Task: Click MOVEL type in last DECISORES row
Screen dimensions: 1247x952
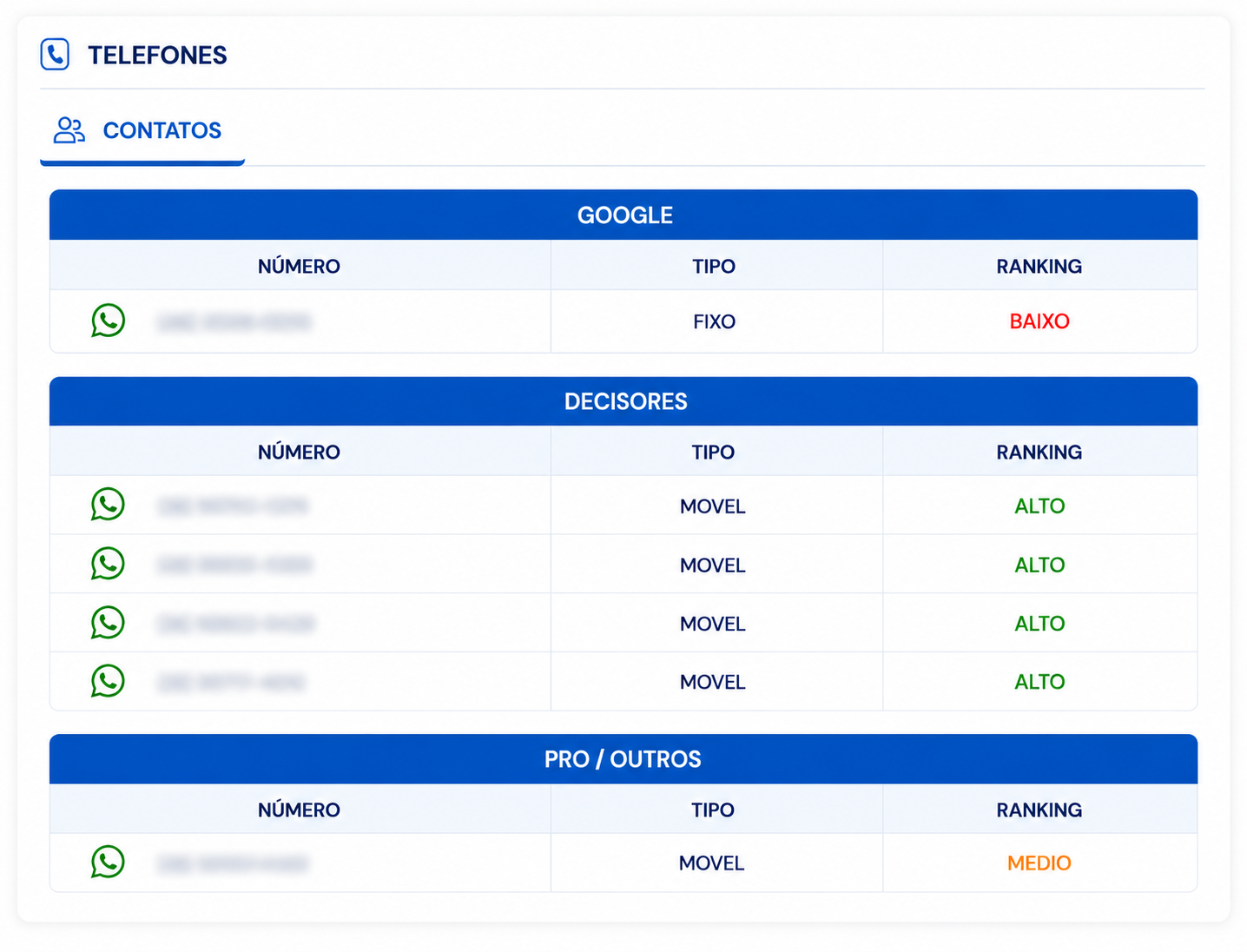Action: click(x=713, y=682)
